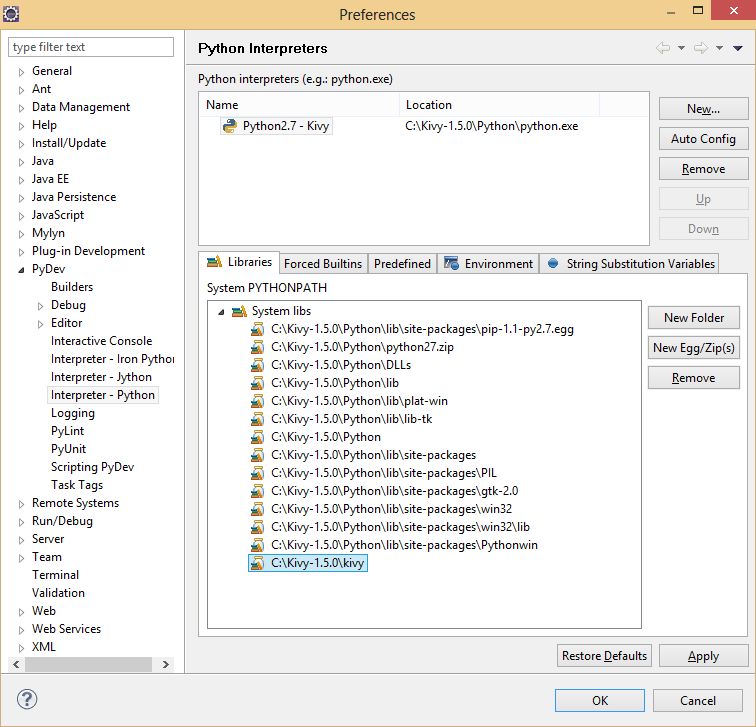The height and width of the screenshot is (727, 756).
Task: Click the Auto Config button
Action: [x=703, y=139]
